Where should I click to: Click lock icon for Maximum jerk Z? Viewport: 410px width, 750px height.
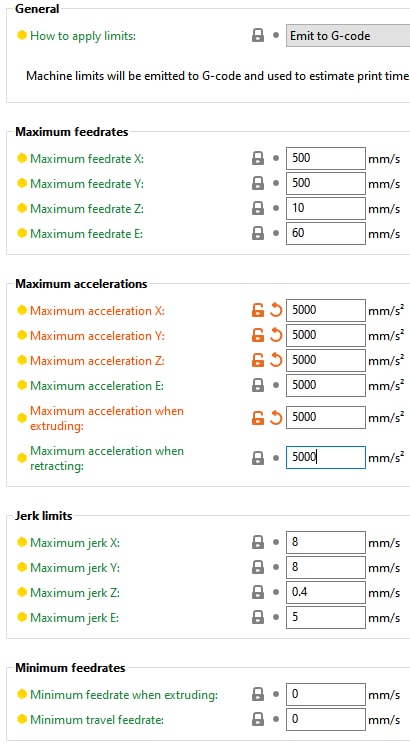pos(258,592)
